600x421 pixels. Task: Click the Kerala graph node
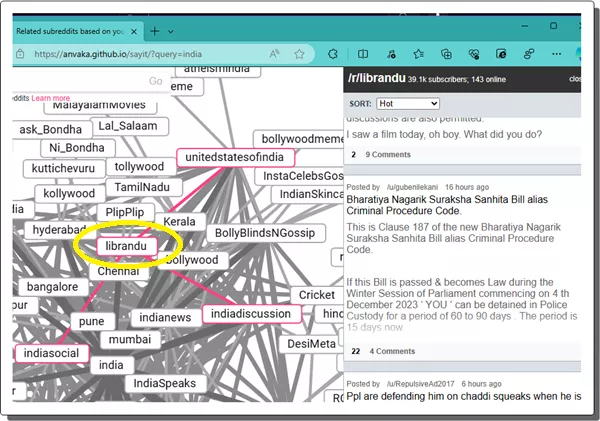(179, 222)
